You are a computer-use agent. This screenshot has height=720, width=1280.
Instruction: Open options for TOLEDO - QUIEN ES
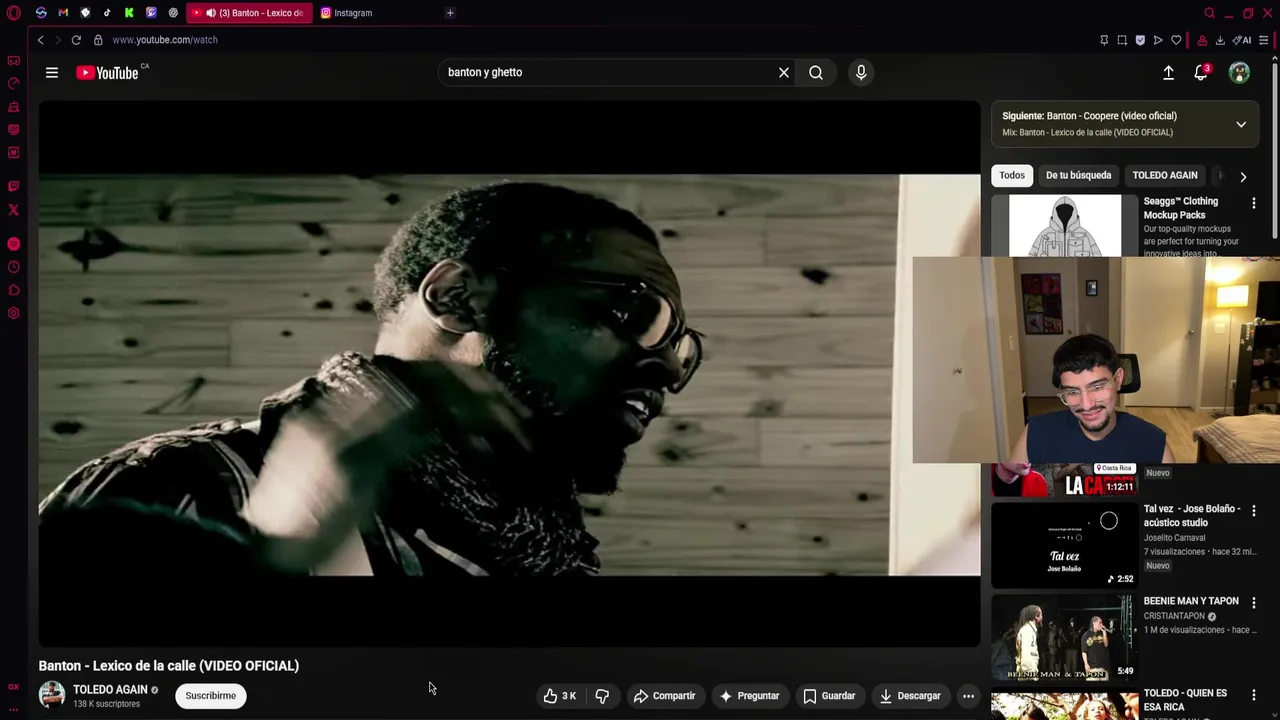click(x=1253, y=695)
